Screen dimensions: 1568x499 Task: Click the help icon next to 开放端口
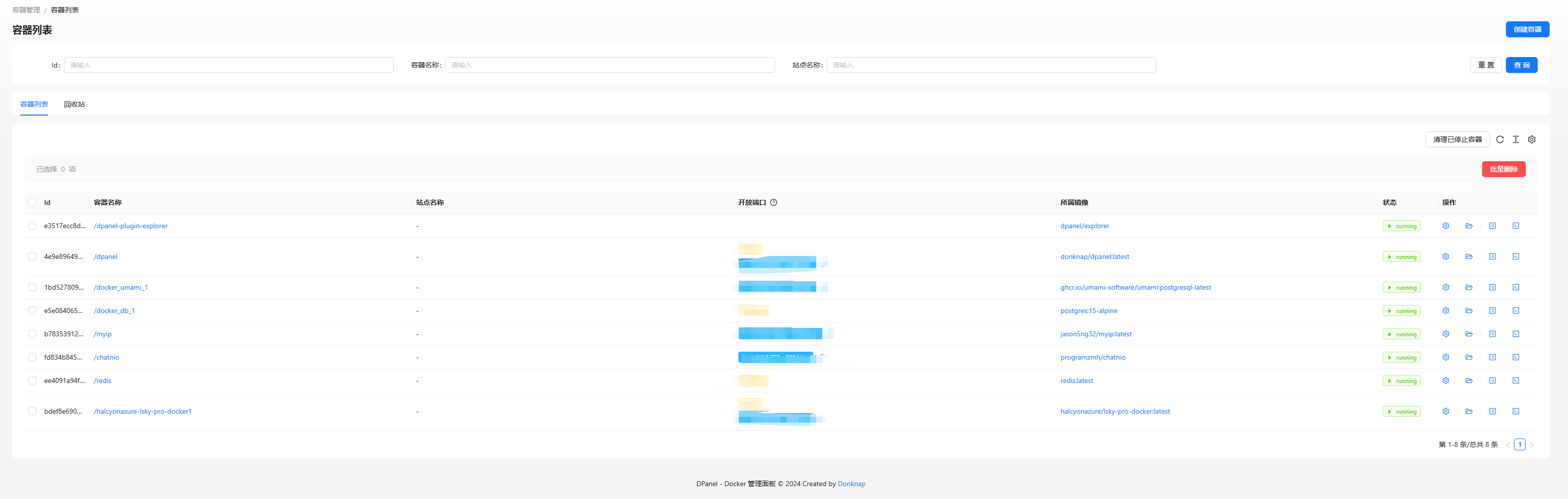774,202
